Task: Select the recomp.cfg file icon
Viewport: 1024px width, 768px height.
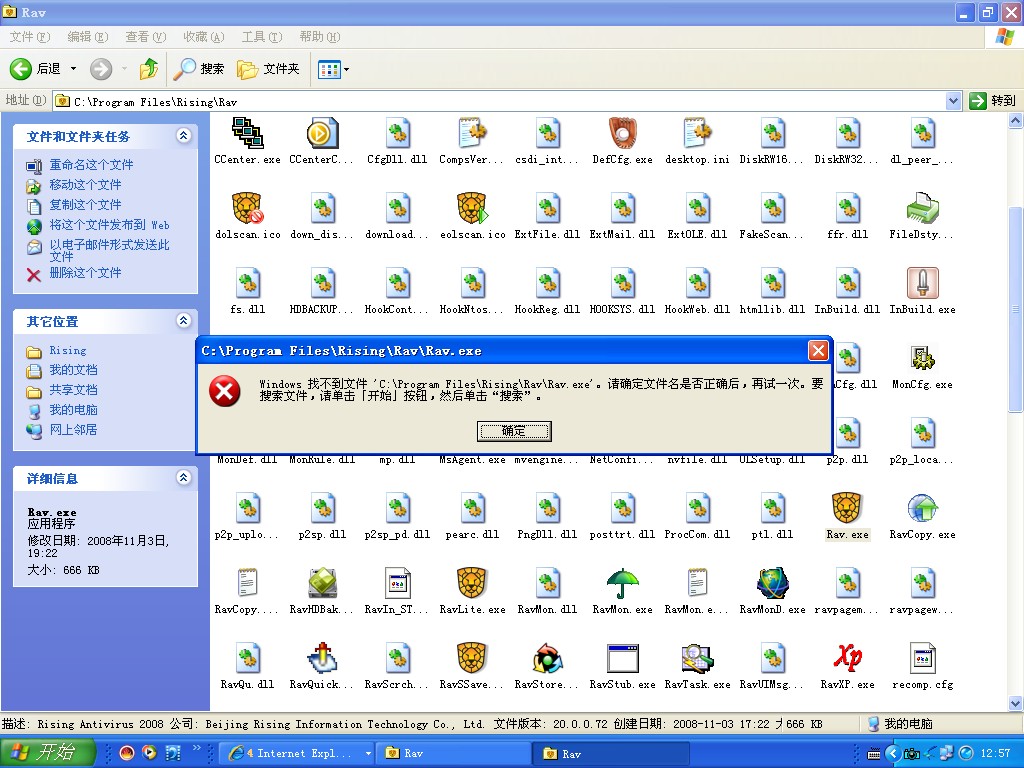Action: click(x=922, y=658)
